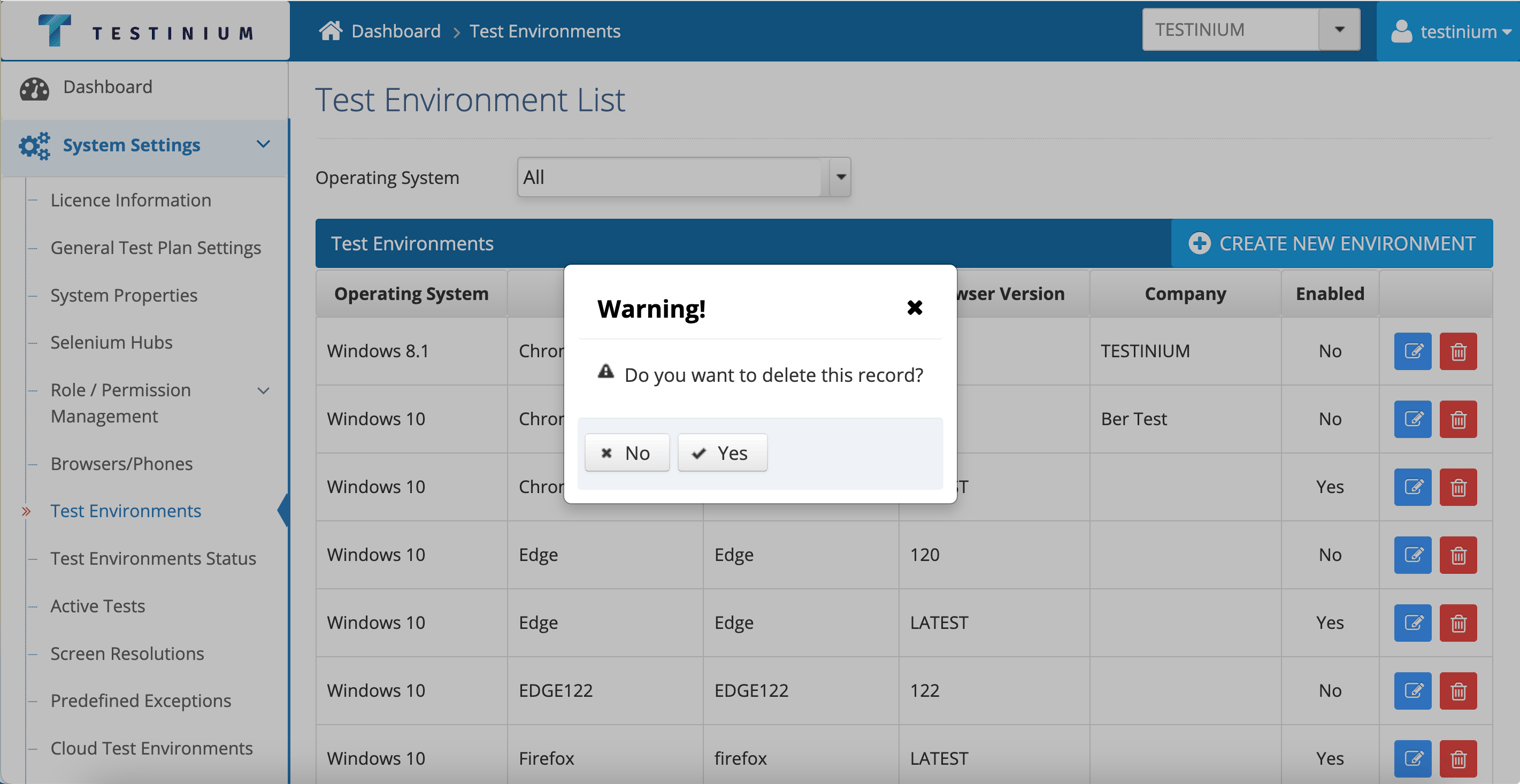Open the Operating System filter dropdown
This screenshot has width=1520, height=784.
(684, 177)
